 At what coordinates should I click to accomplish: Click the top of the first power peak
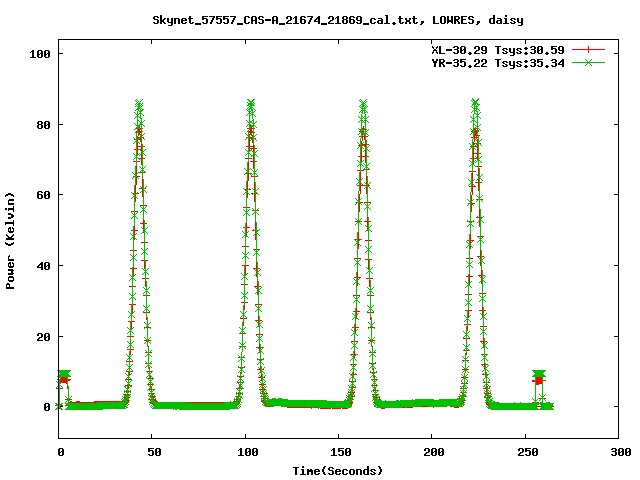point(139,104)
